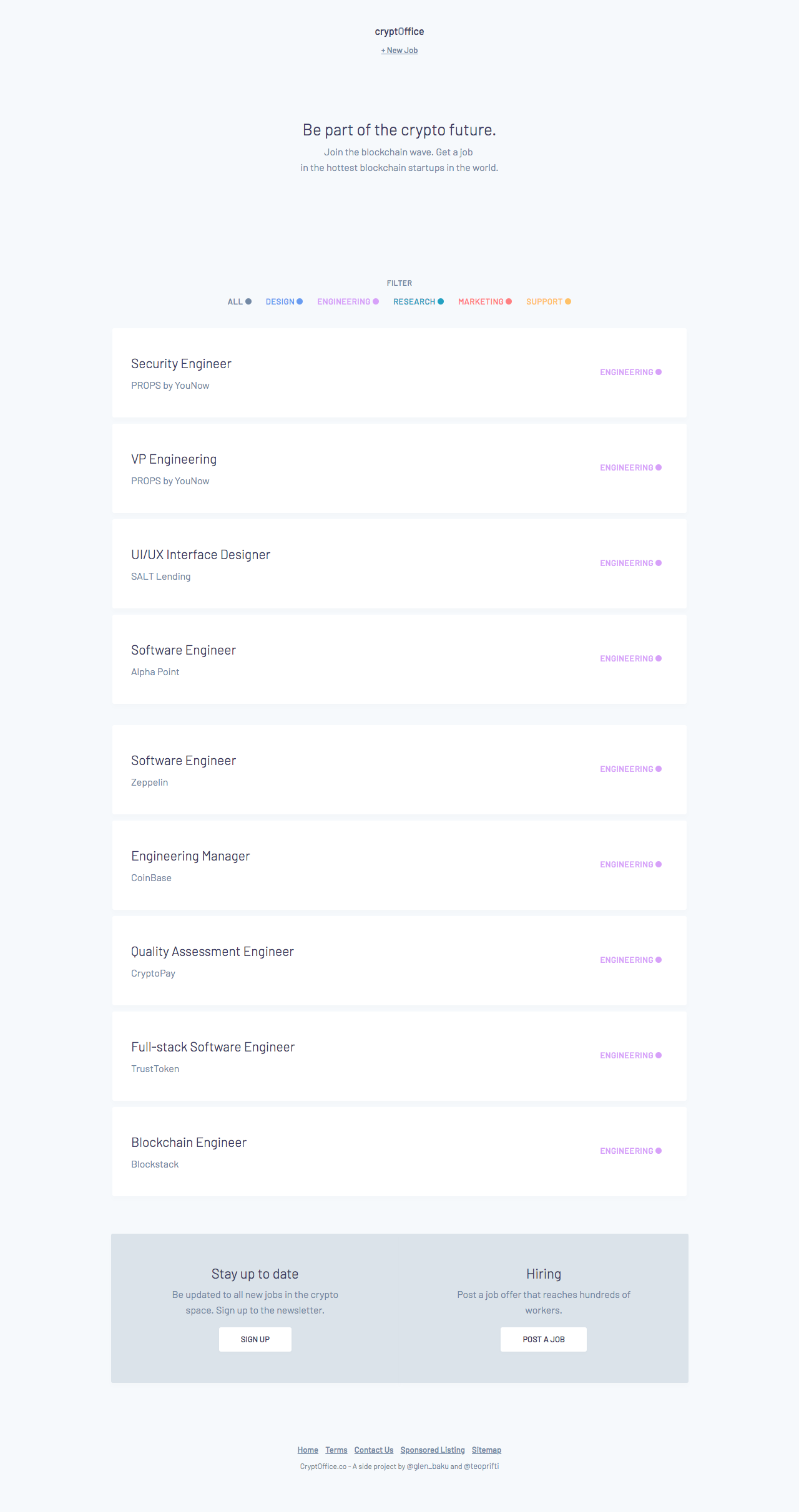The height and width of the screenshot is (1512, 799).
Task: Select the gray ALL filter dot icon
Action: 248,301
